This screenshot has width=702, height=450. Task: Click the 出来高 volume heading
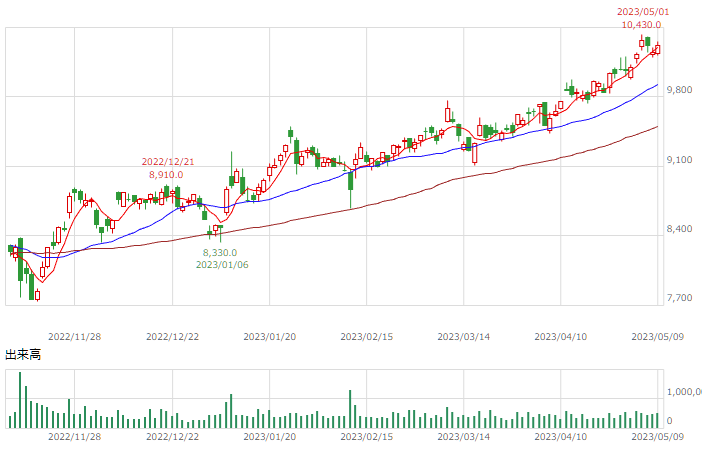[23, 355]
